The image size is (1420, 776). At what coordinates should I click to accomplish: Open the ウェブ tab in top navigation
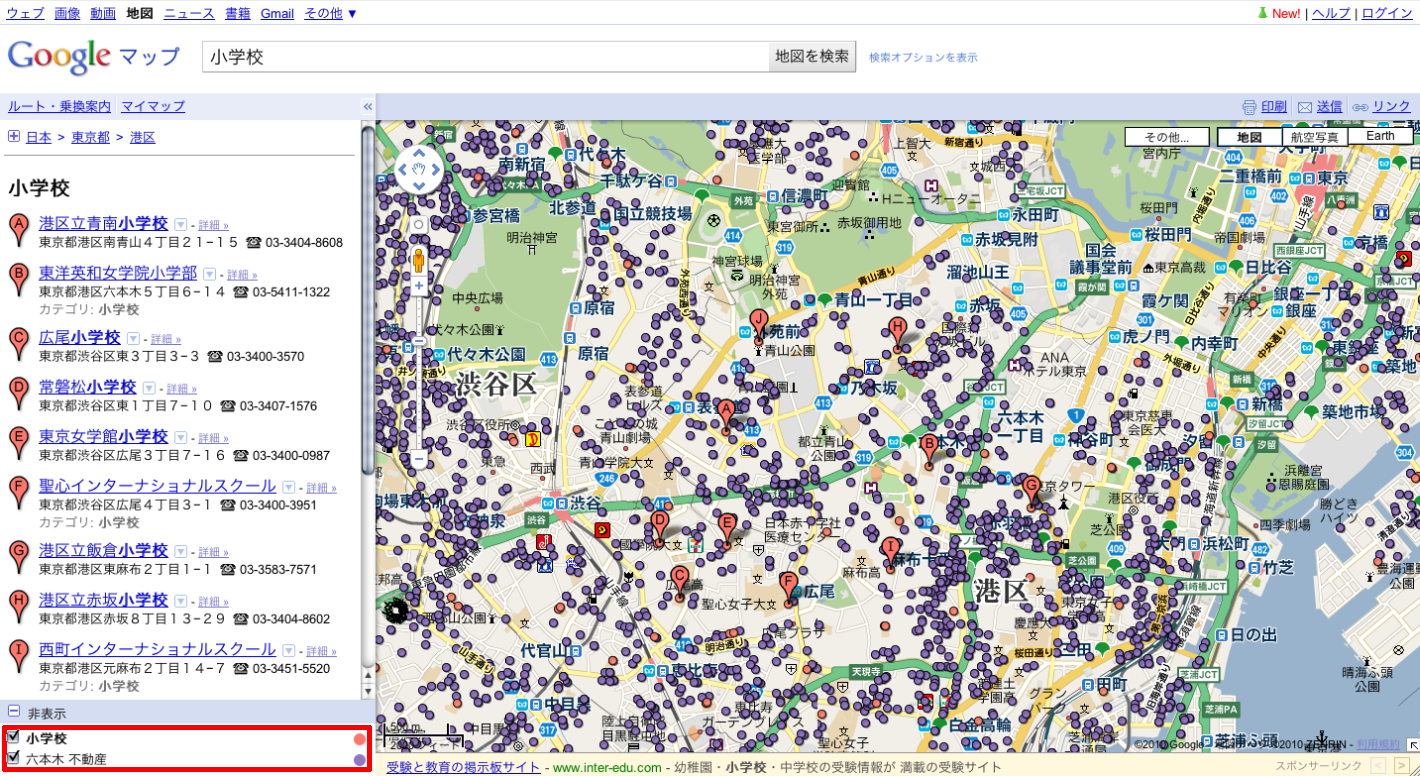pos(26,13)
